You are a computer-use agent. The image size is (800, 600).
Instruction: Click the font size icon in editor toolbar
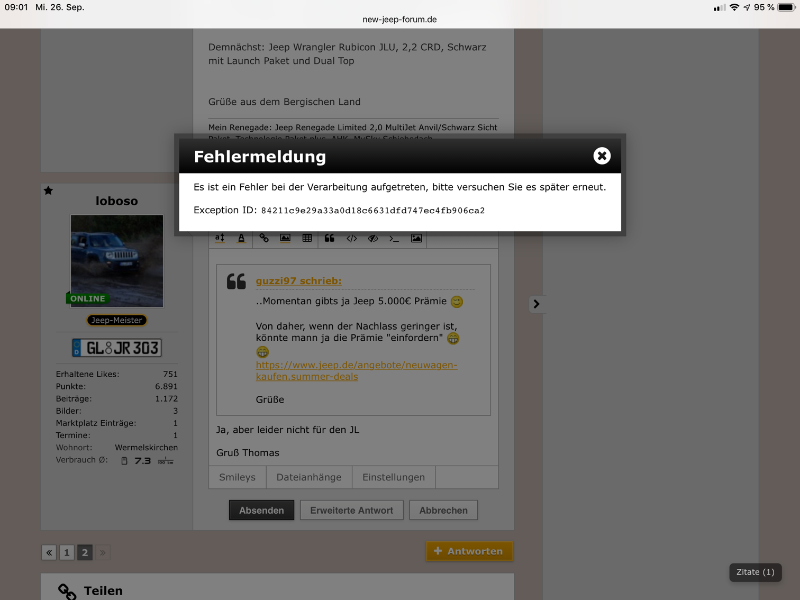(x=220, y=239)
